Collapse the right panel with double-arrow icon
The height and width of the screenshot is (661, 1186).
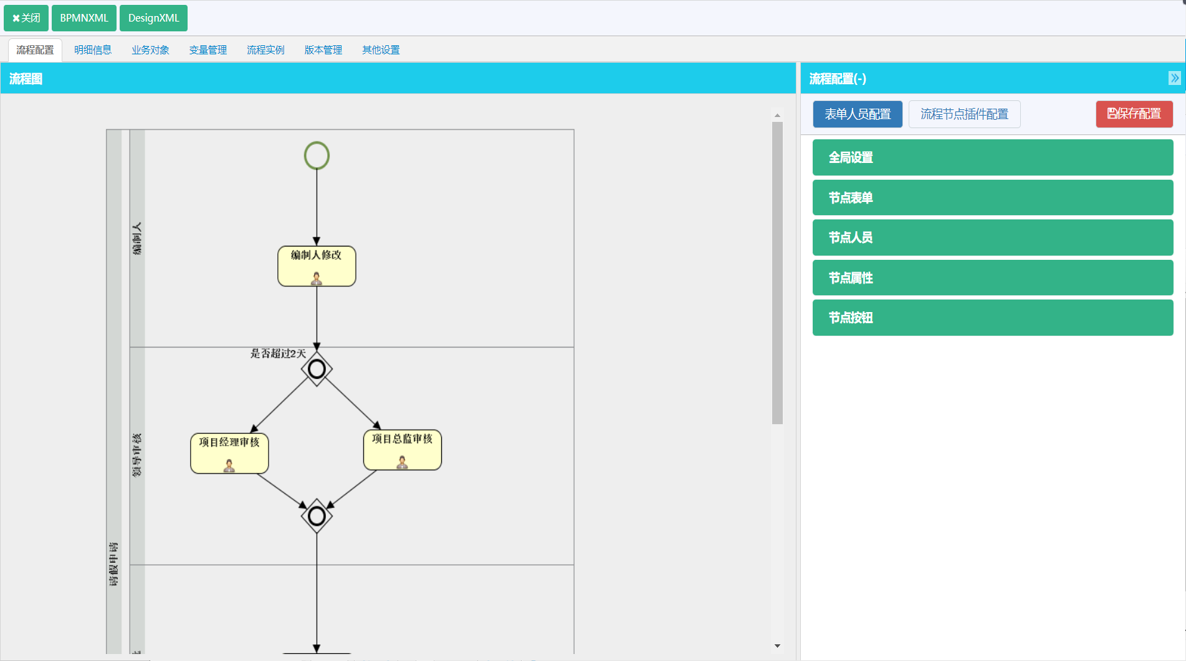1174,78
